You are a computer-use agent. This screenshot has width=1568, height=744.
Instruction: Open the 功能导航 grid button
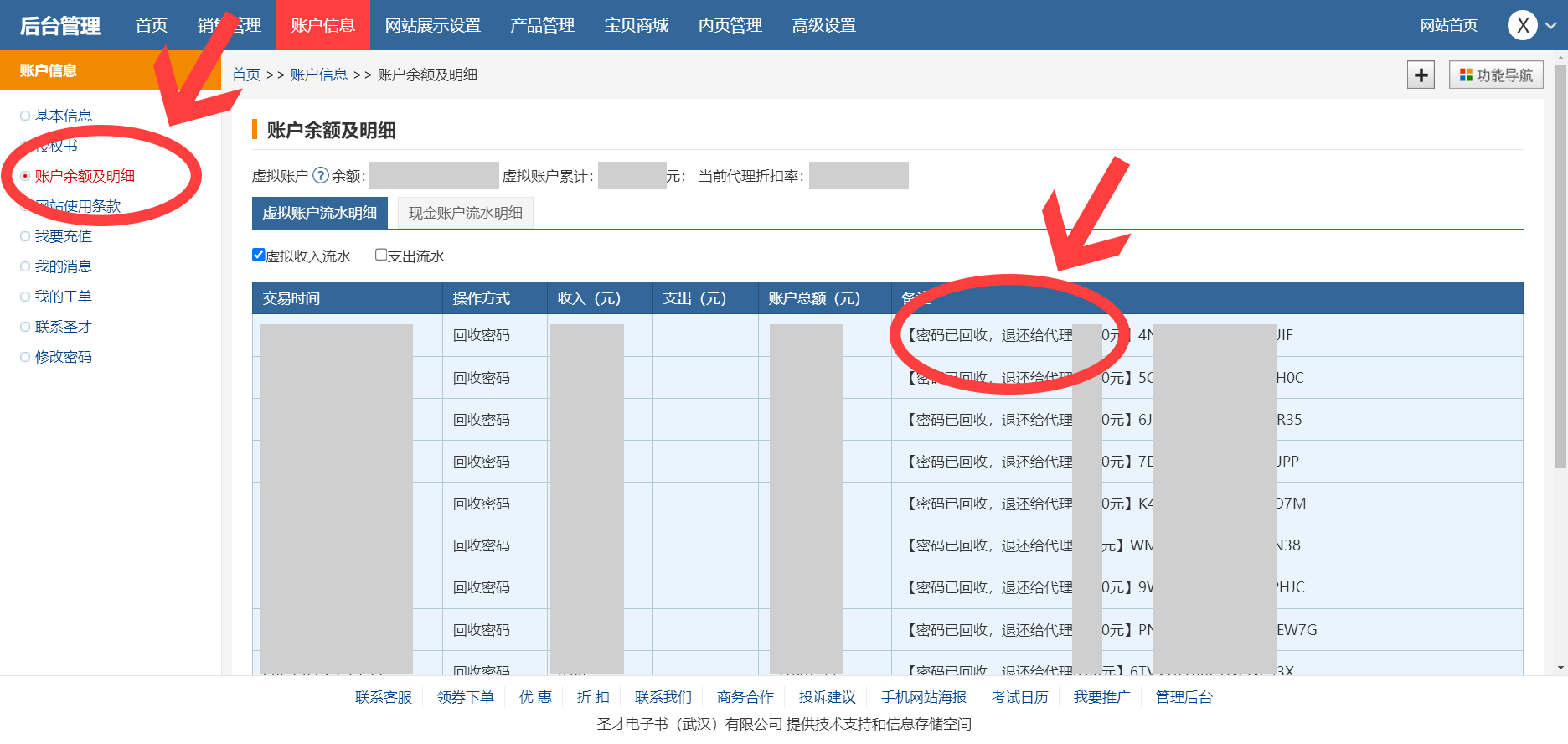click(x=1496, y=75)
